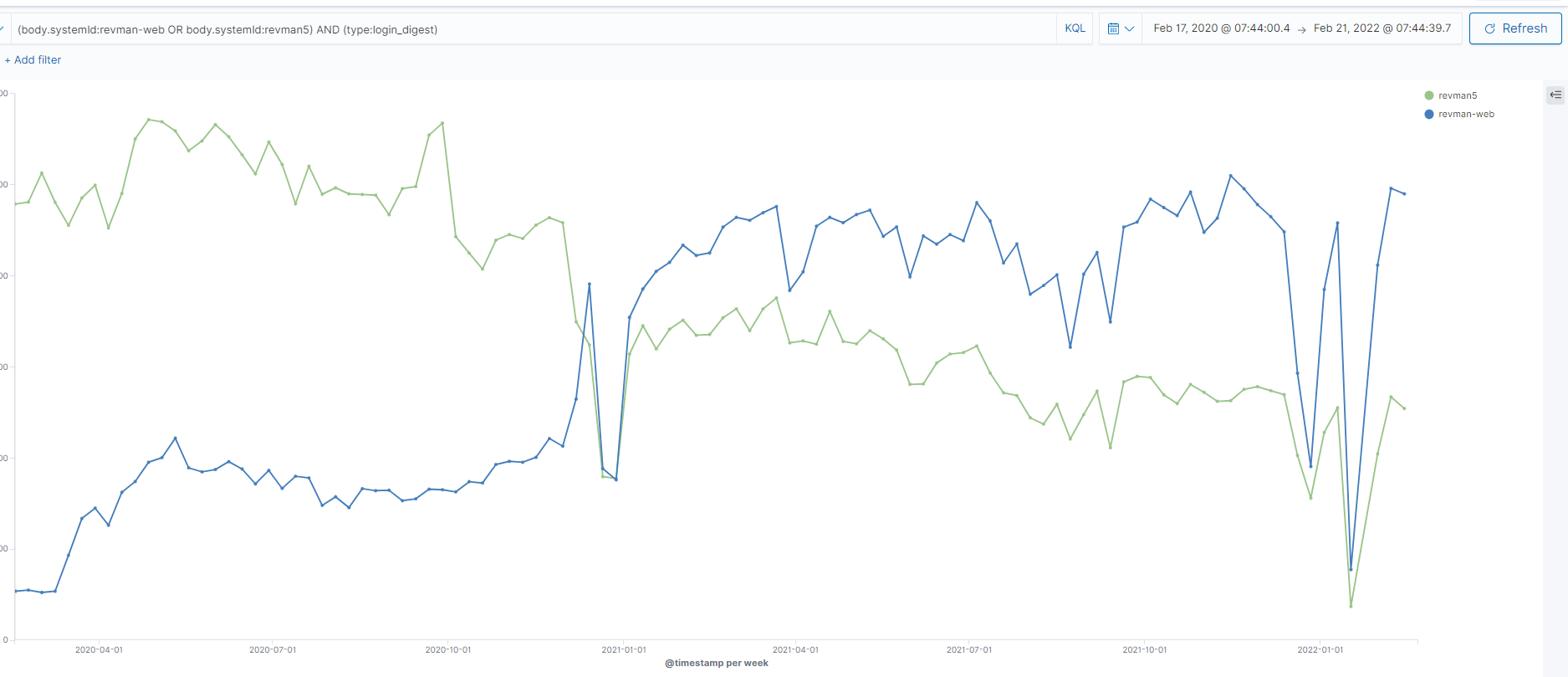Viewport: 1568px width, 677px height.
Task: Expand the chevron beside the calendar icon
Action: pos(1130,28)
